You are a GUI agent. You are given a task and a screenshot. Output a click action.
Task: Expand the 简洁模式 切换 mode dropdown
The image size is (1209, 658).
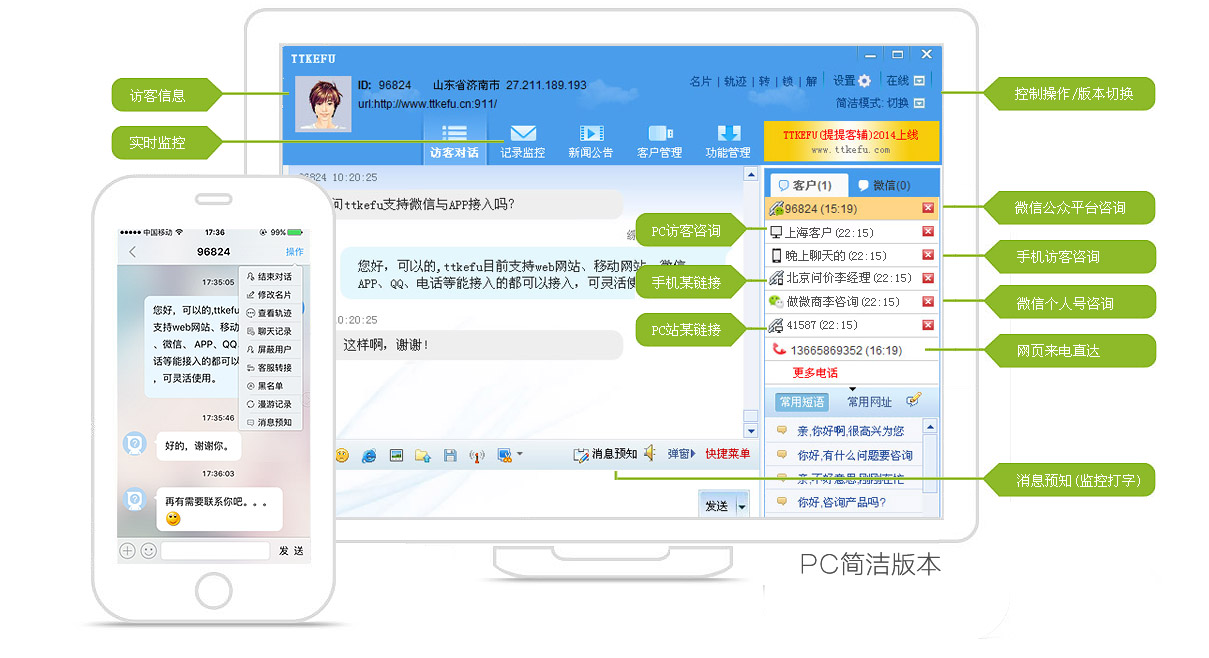[919, 103]
